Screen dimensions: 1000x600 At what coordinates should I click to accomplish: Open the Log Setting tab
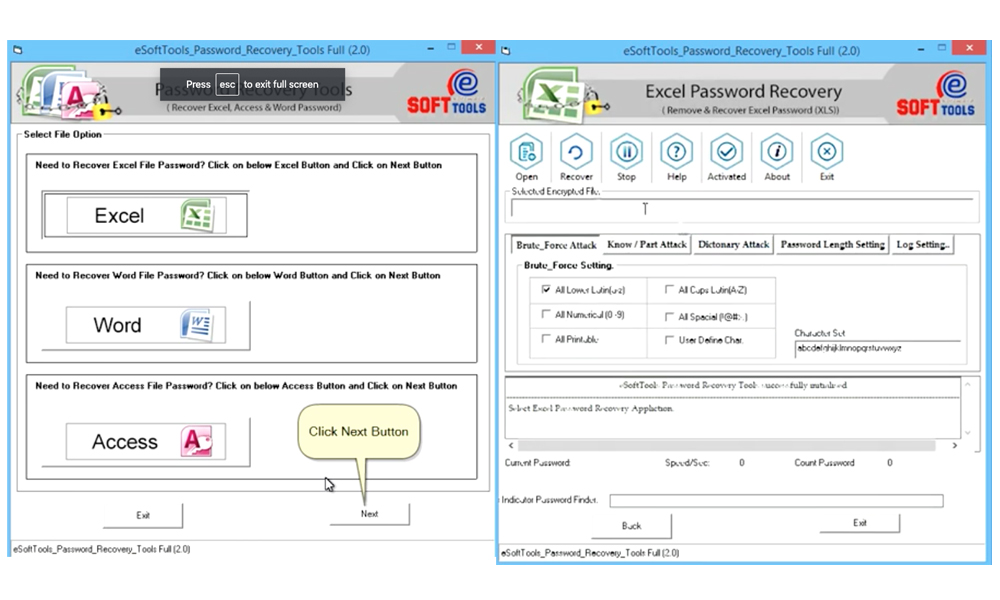click(x=923, y=244)
